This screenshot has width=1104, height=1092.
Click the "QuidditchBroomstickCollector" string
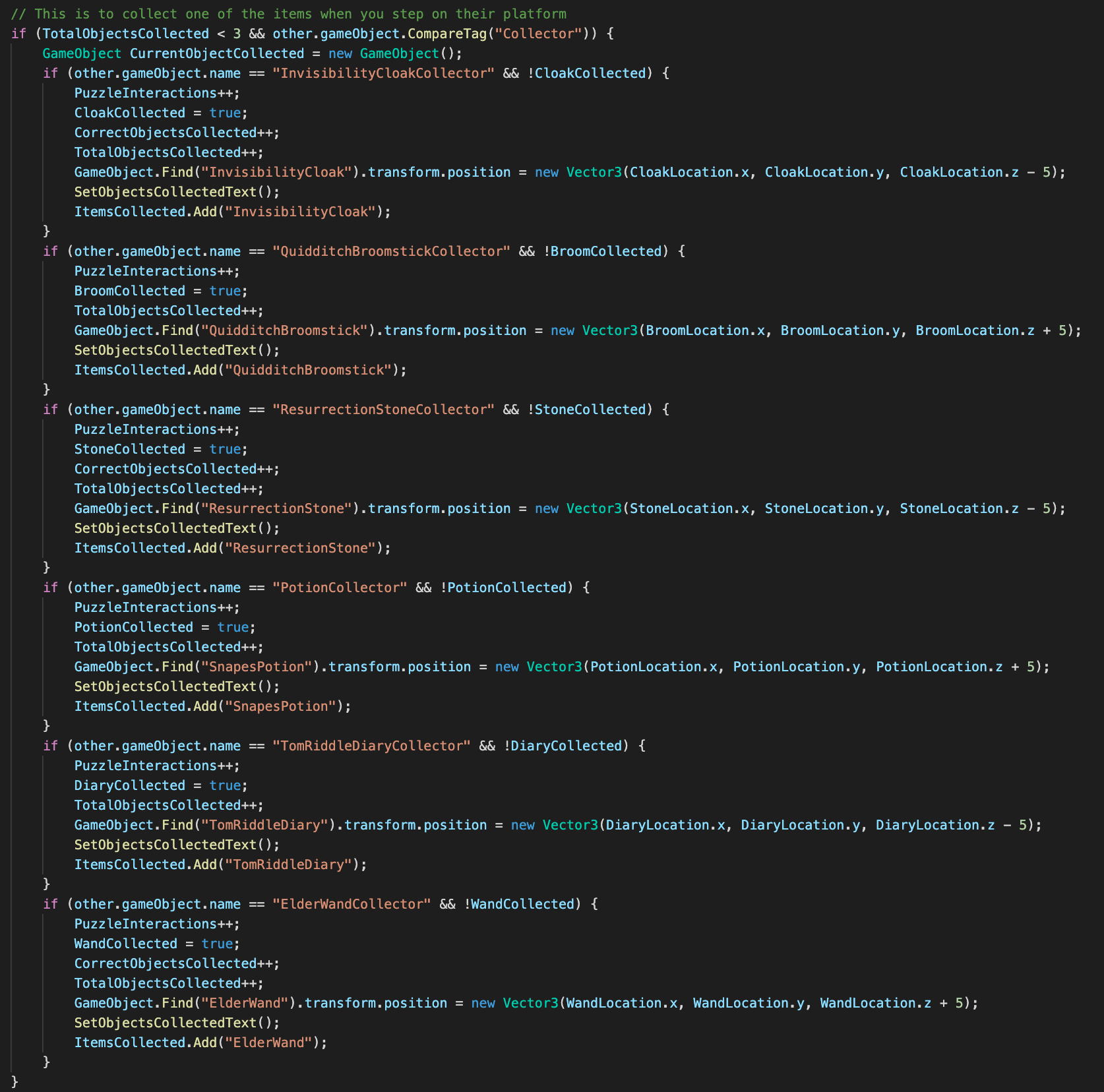coord(392,251)
